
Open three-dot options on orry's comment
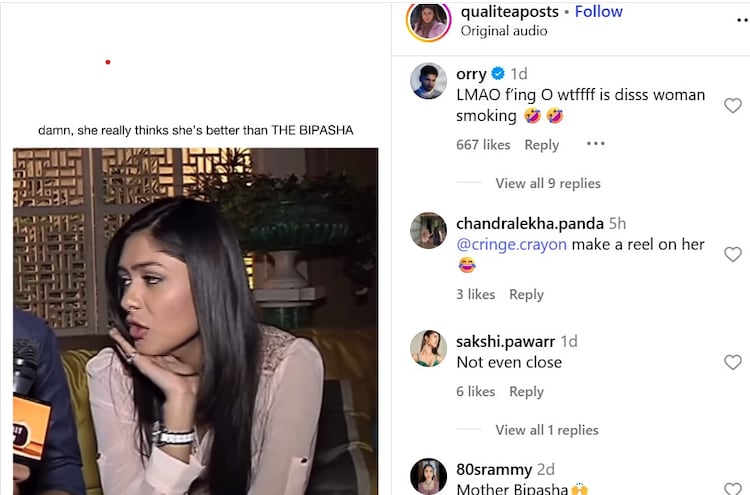[x=596, y=143]
